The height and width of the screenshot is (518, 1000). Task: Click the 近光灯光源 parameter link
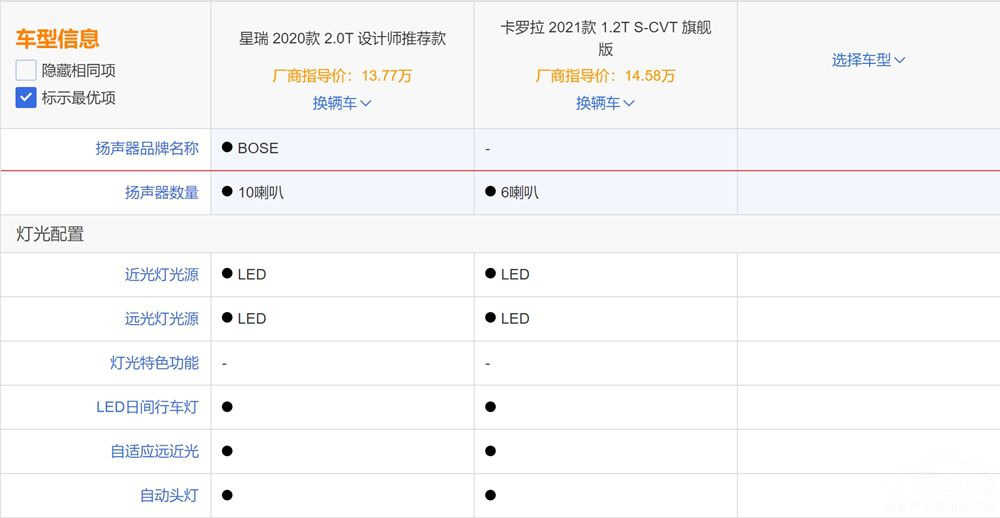[x=162, y=274]
